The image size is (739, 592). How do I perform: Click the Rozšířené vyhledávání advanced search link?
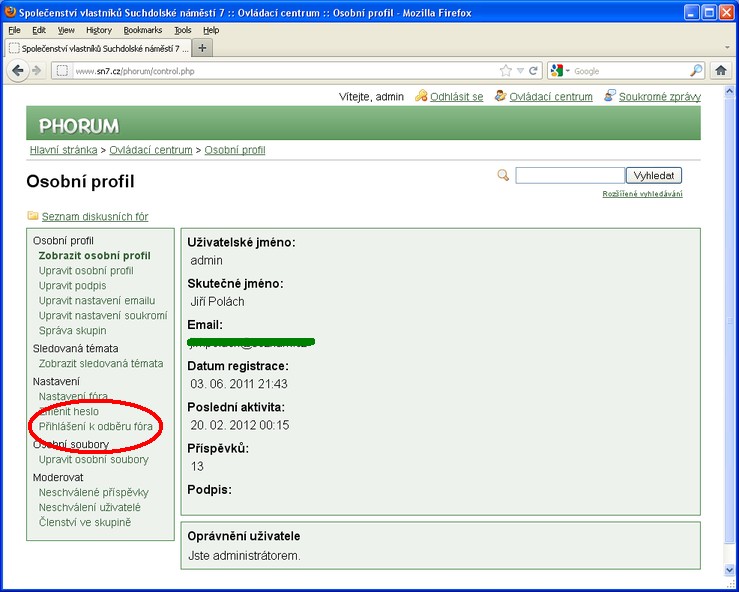coord(642,194)
